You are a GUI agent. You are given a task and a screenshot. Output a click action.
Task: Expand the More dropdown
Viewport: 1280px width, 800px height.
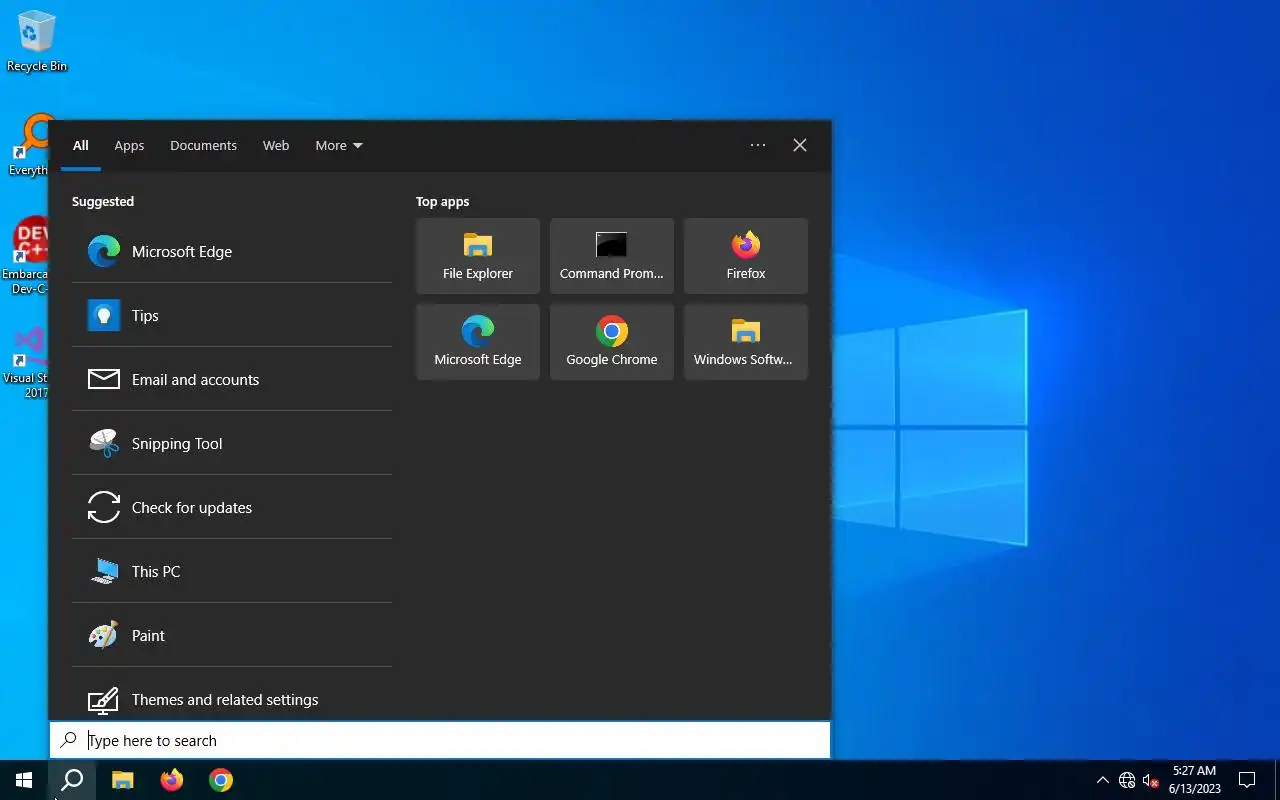[339, 145]
